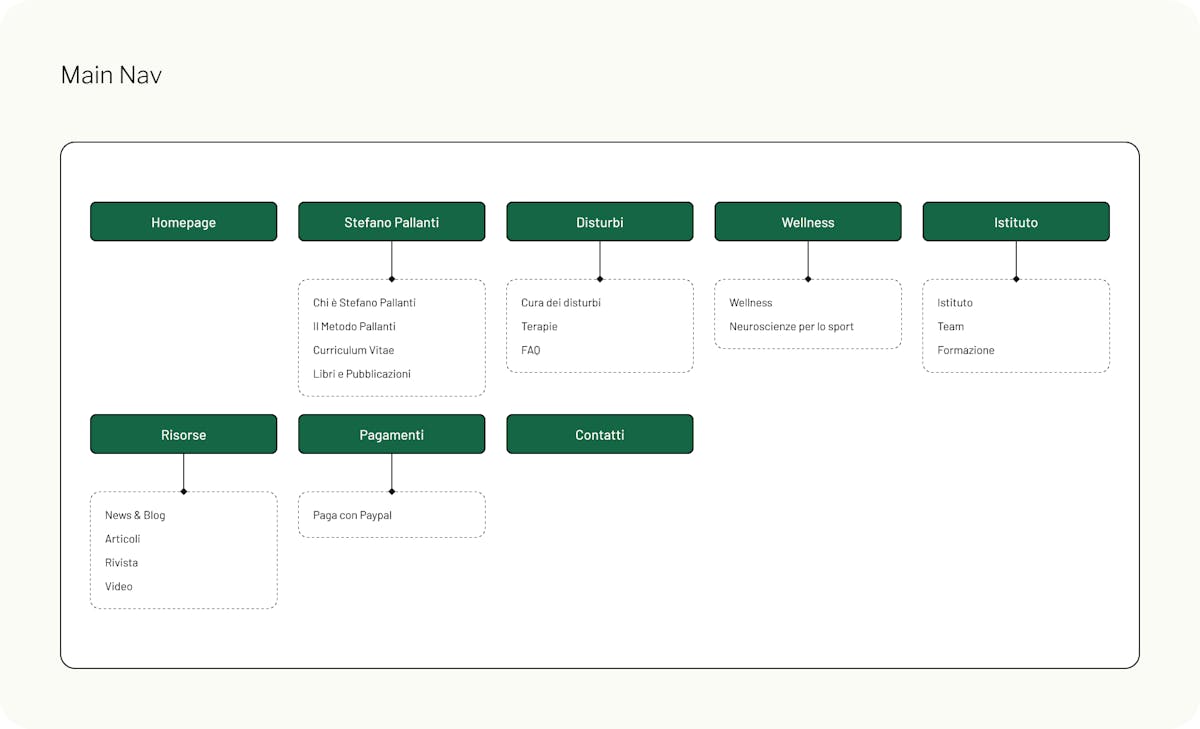
Task: Select the 'Rivista' item
Action: 121,563
